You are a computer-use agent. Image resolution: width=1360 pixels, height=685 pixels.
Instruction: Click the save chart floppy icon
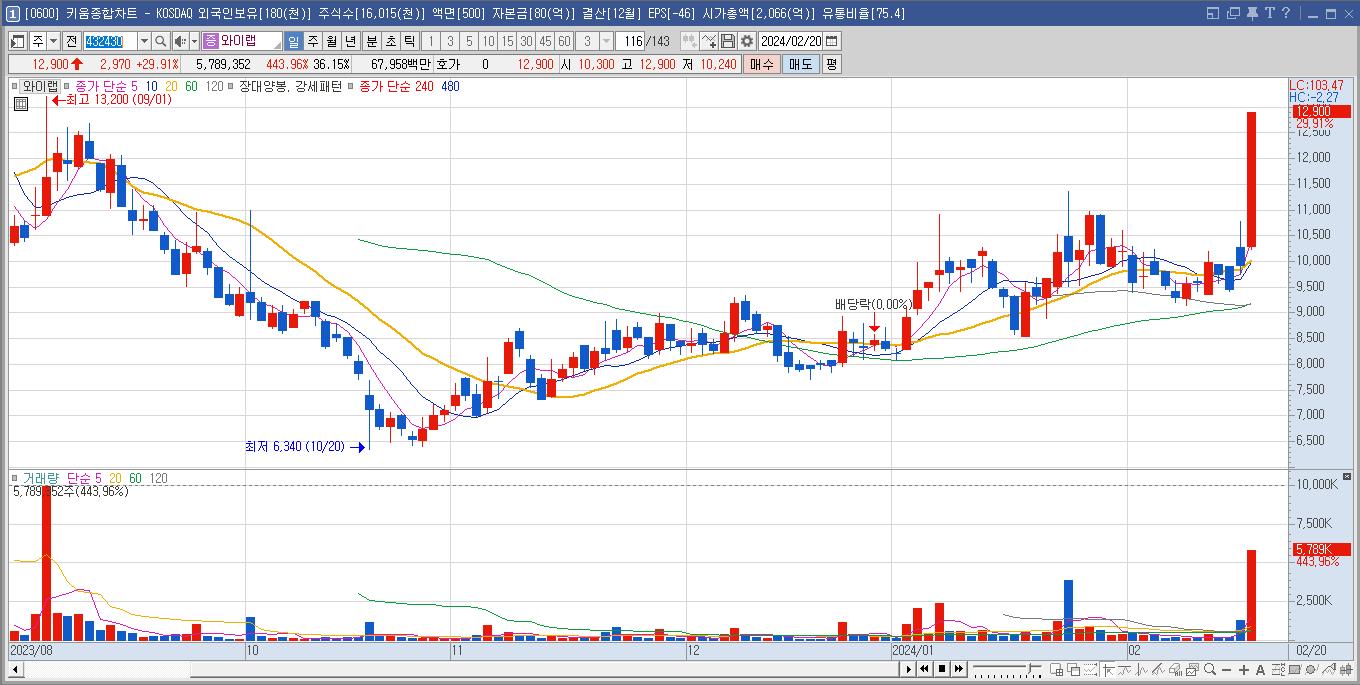point(728,41)
